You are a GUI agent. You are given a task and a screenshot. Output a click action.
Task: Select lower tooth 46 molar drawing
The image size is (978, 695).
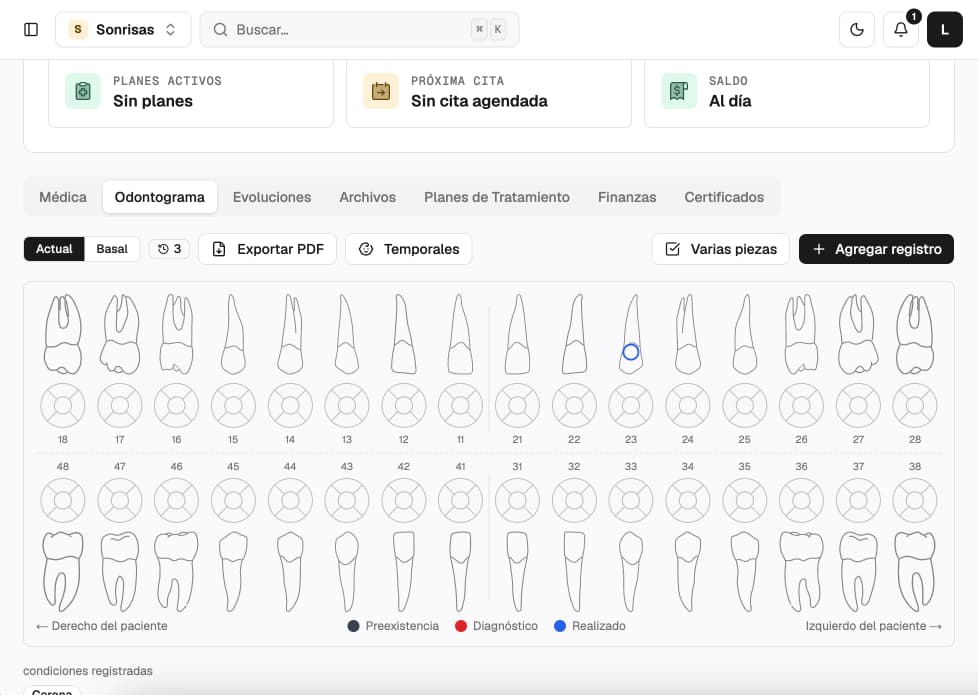pyautogui.click(x=177, y=571)
